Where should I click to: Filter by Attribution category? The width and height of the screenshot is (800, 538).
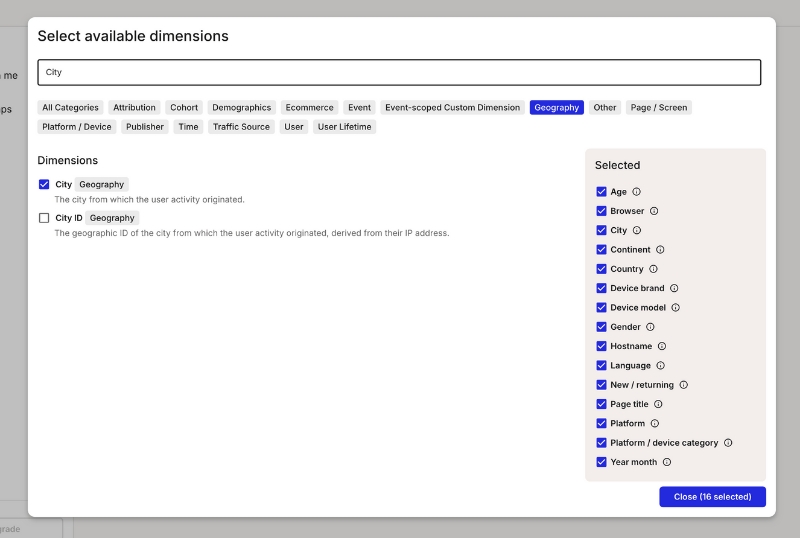coord(134,108)
